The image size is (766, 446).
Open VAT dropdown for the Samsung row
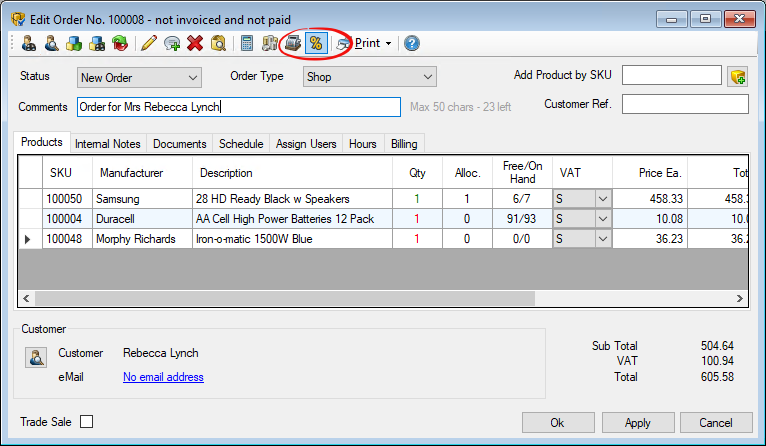pyautogui.click(x=602, y=199)
